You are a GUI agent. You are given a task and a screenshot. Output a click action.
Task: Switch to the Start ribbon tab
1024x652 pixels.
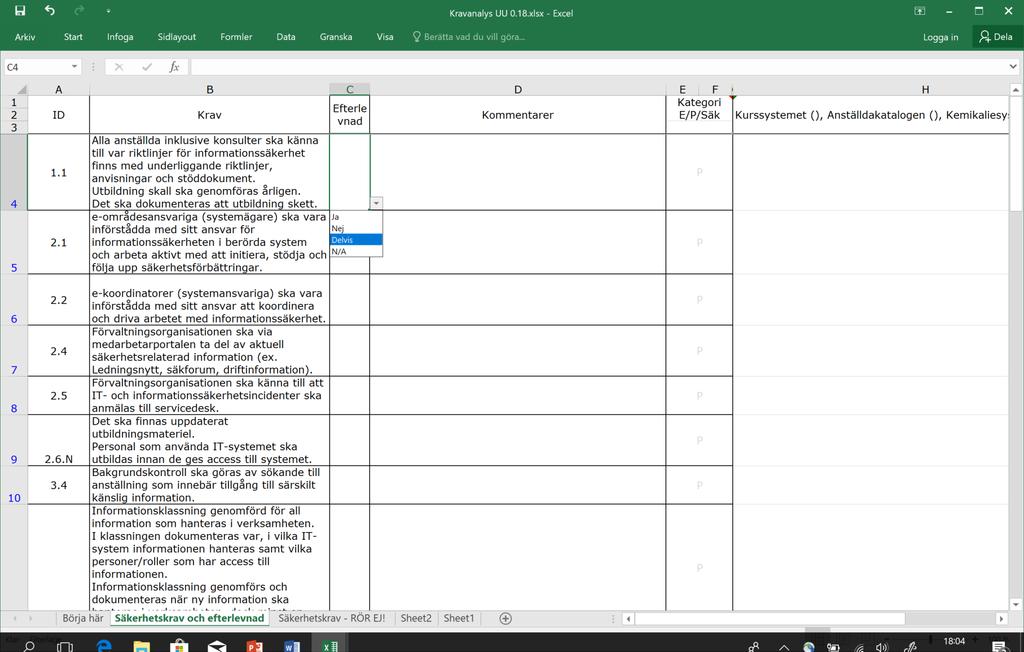[73, 37]
